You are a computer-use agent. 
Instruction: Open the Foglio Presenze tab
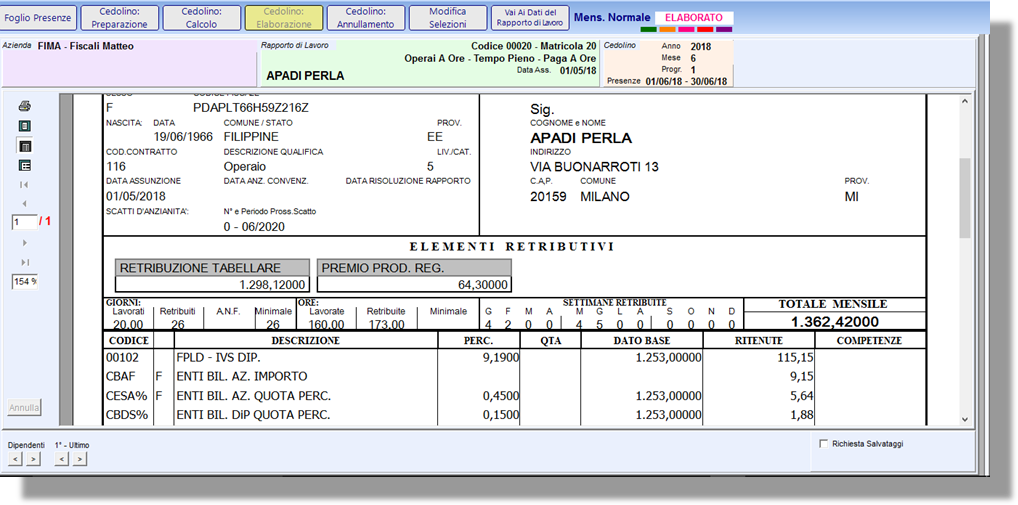point(38,18)
